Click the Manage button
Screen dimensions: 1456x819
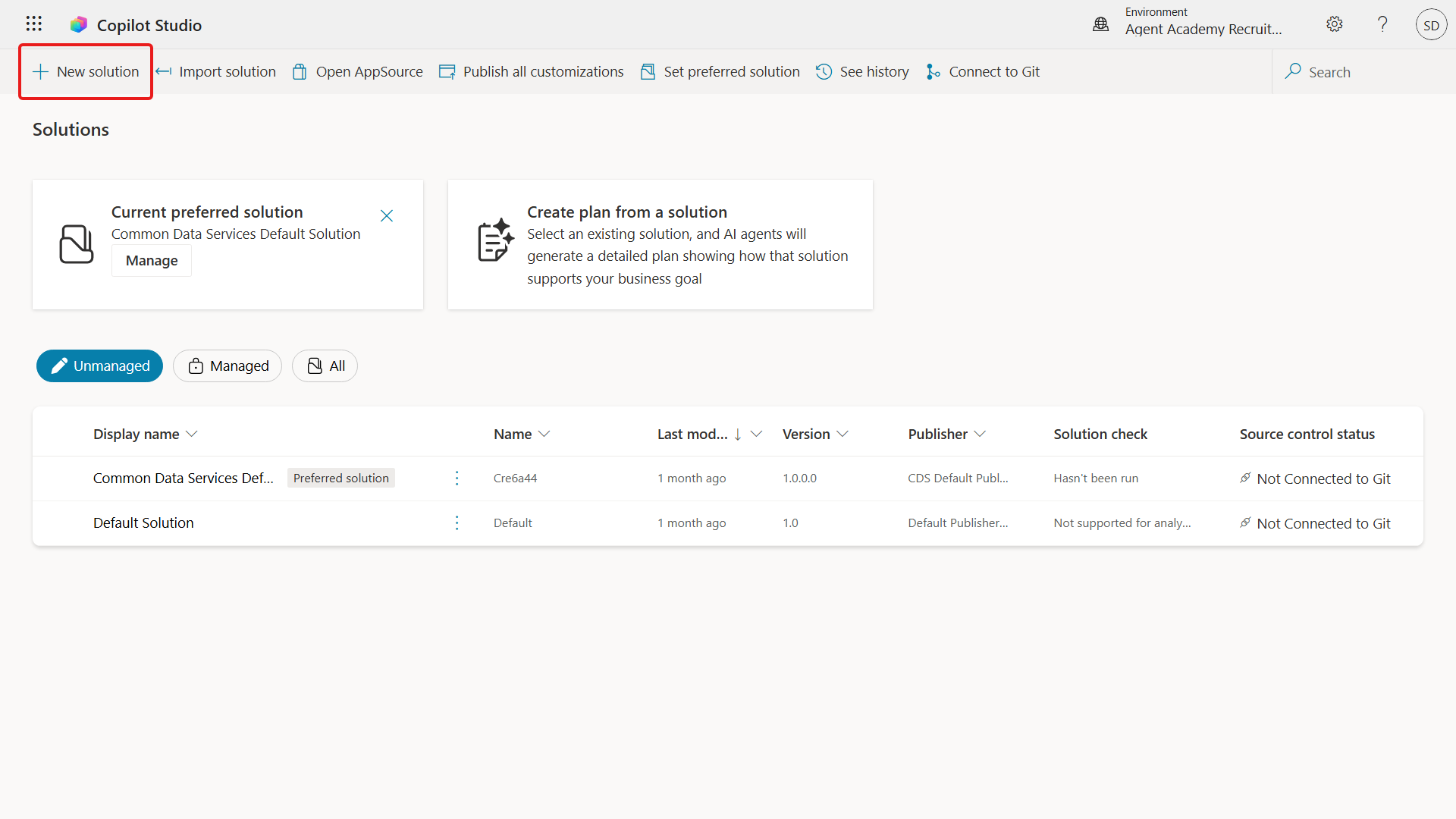152,260
